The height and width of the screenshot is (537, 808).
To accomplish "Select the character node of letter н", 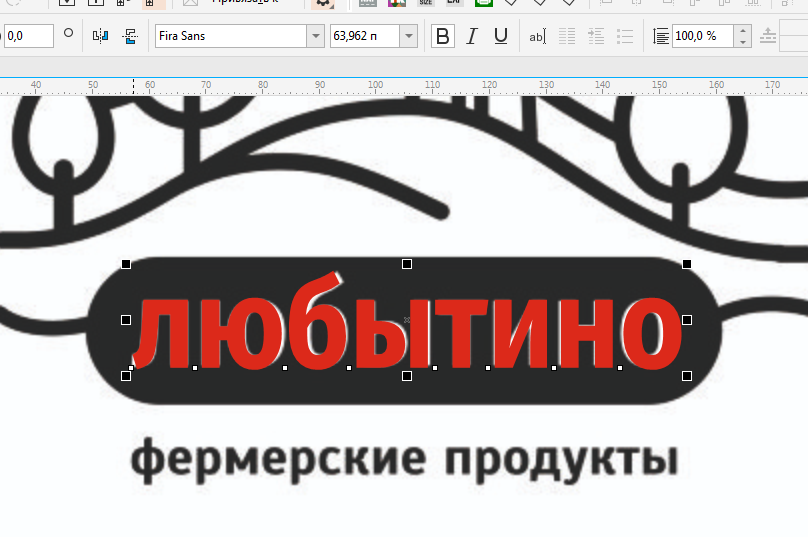I will [554, 368].
